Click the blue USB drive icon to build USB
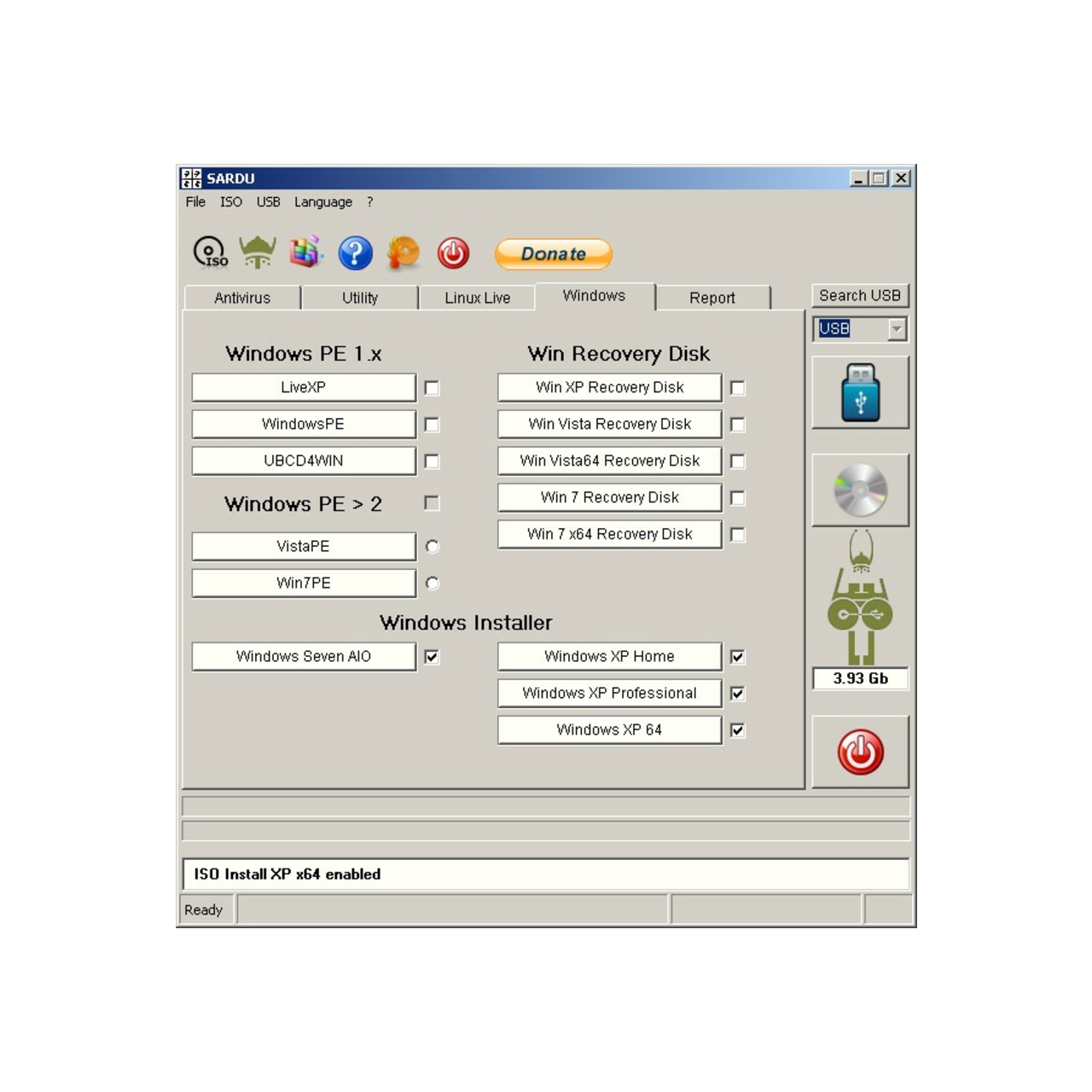Image resolution: width=1092 pixels, height=1092 pixels. pyautogui.click(x=859, y=392)
